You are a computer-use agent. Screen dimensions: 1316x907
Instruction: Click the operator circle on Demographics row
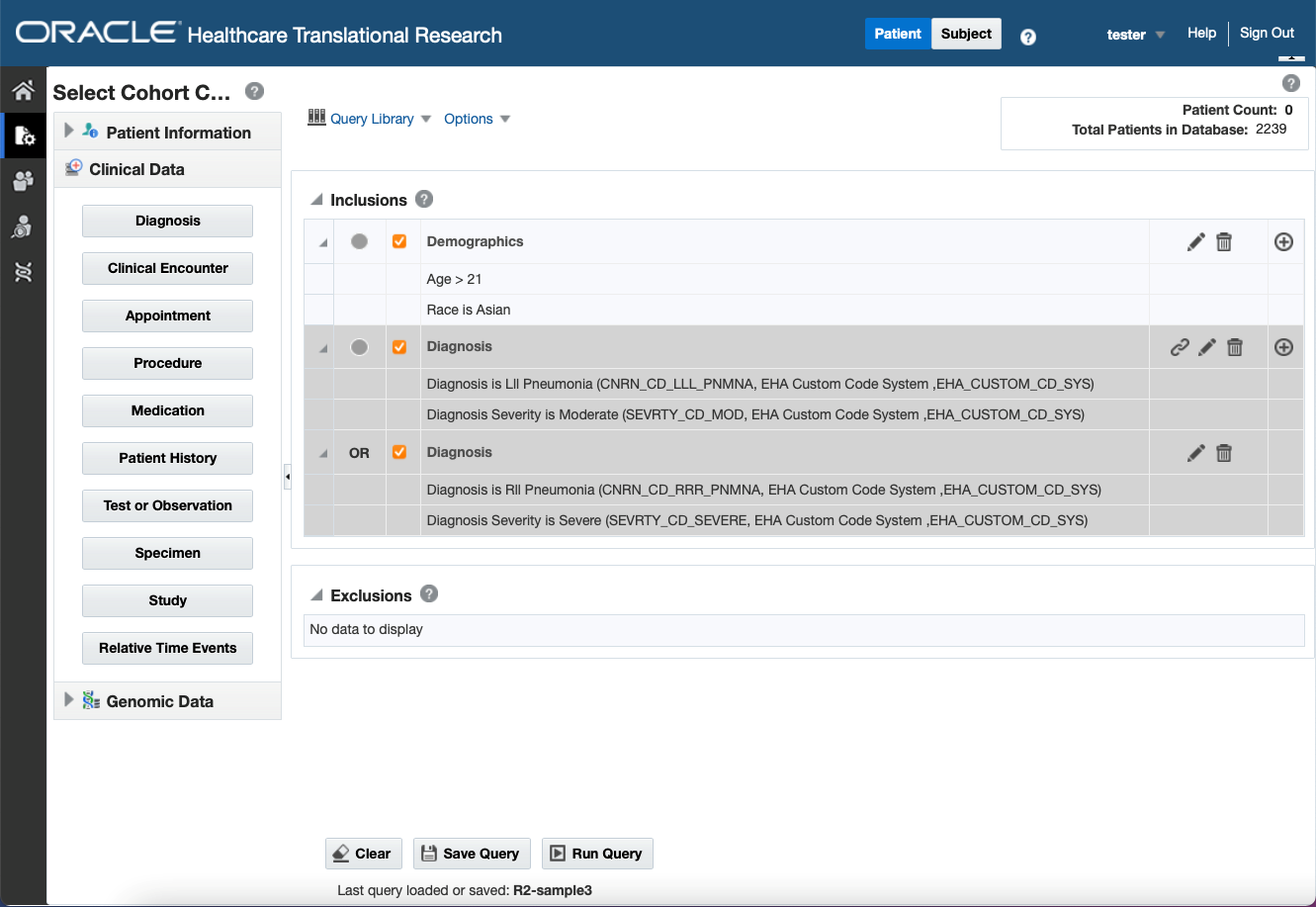pos(359,241)
